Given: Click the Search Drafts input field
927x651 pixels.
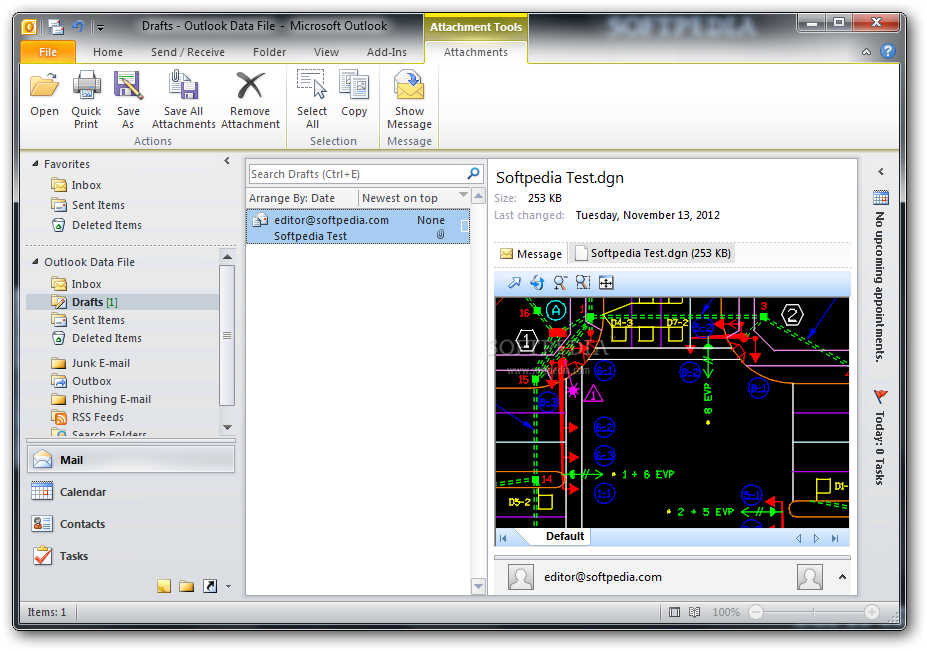Looking at the screenshot, I should [358, 174].
